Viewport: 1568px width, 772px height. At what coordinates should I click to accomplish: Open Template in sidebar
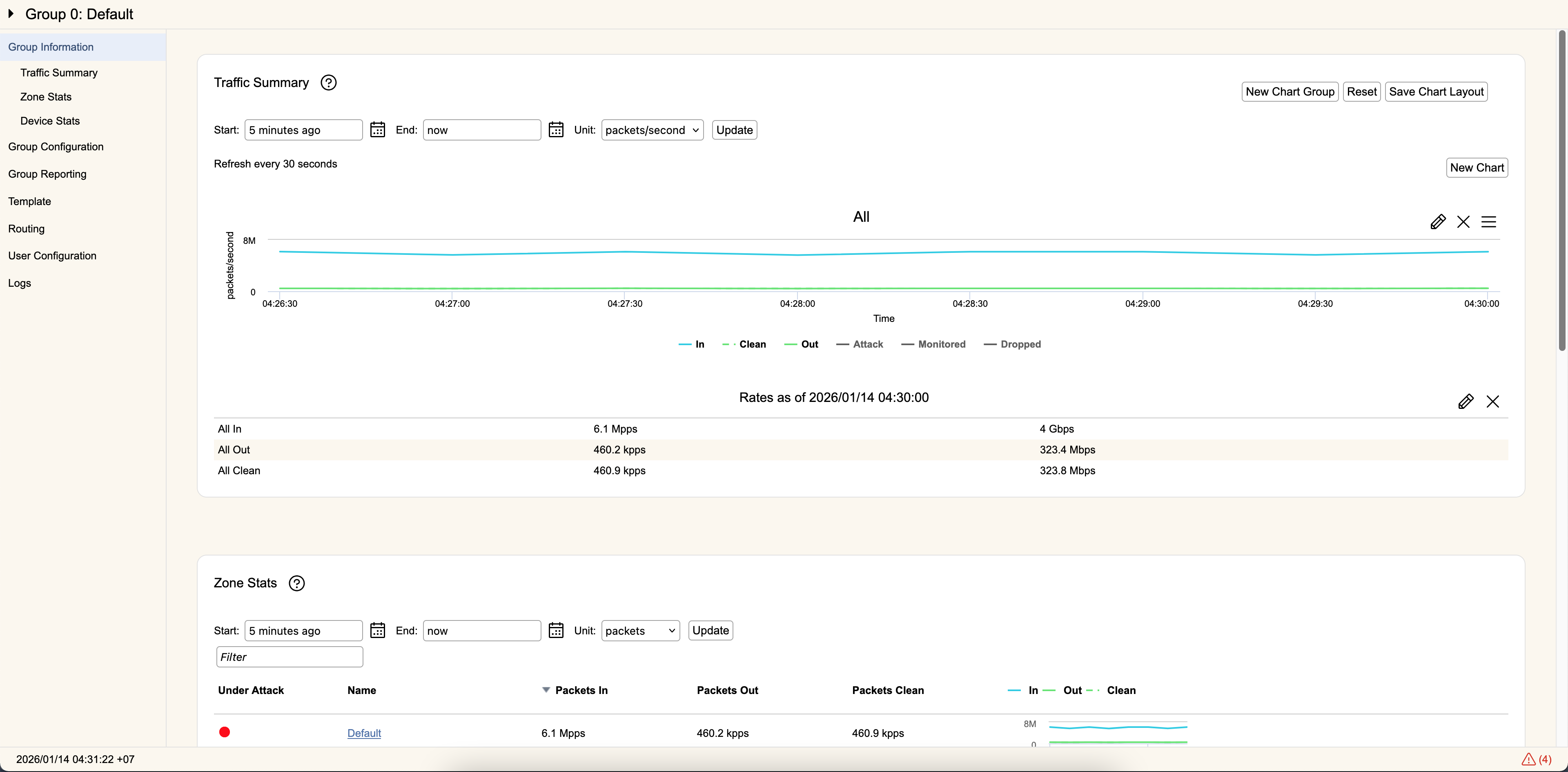(x=29, y=201)
